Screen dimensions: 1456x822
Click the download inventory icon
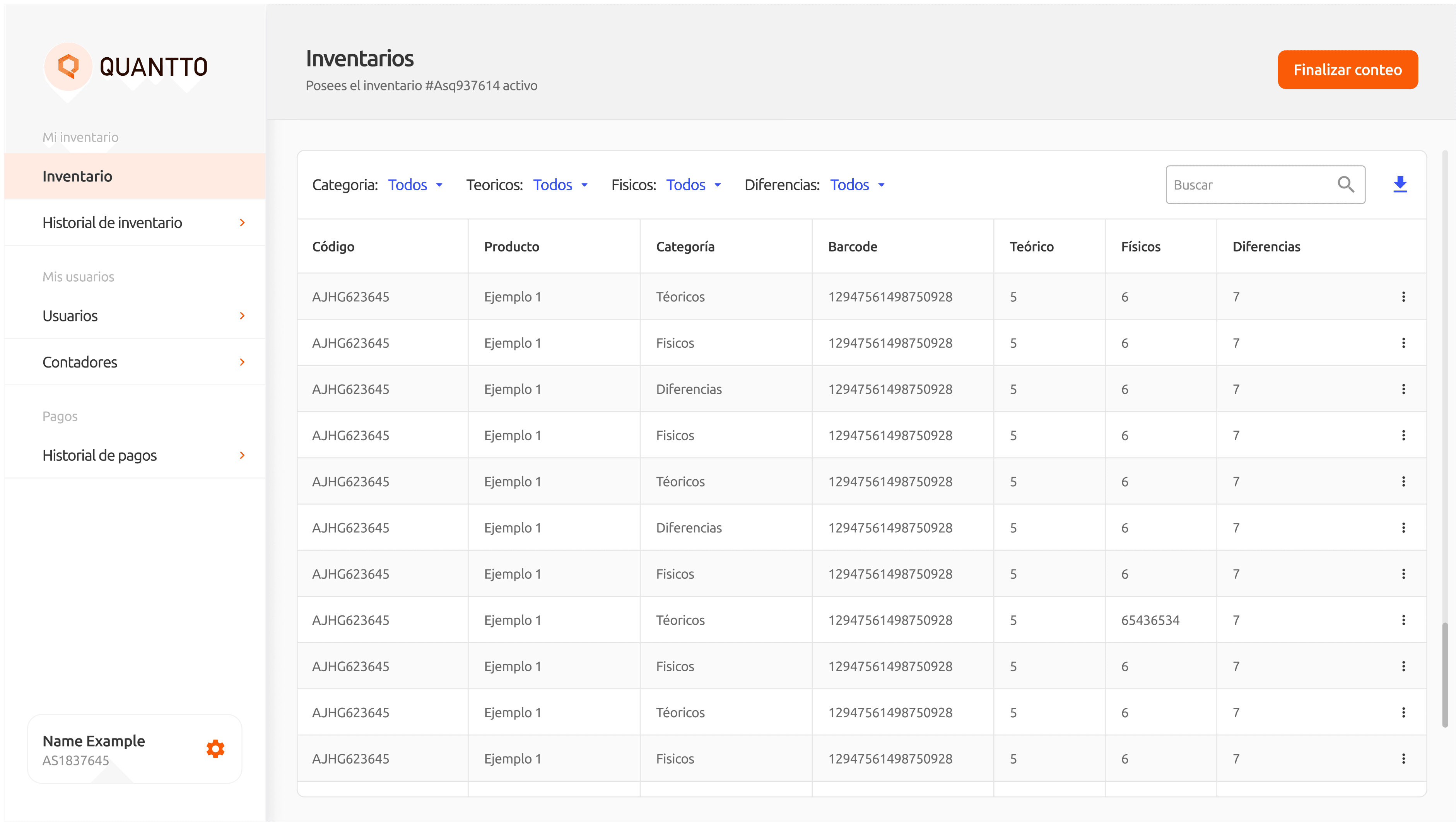point(1400,184)
